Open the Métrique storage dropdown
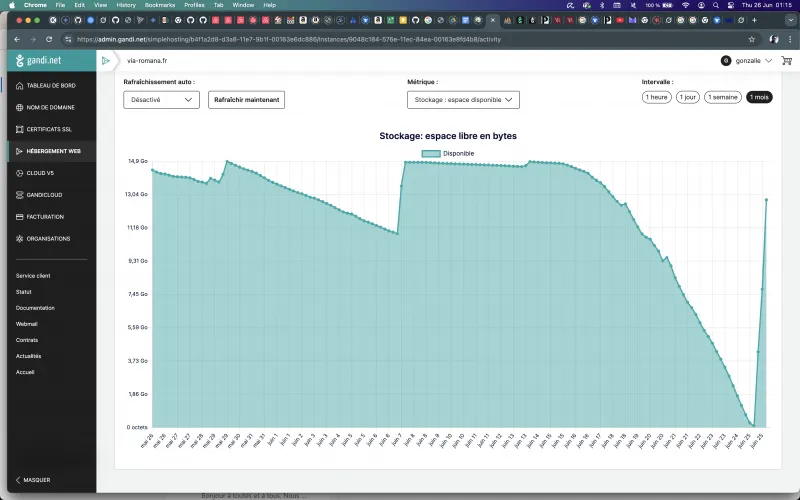 463,99
